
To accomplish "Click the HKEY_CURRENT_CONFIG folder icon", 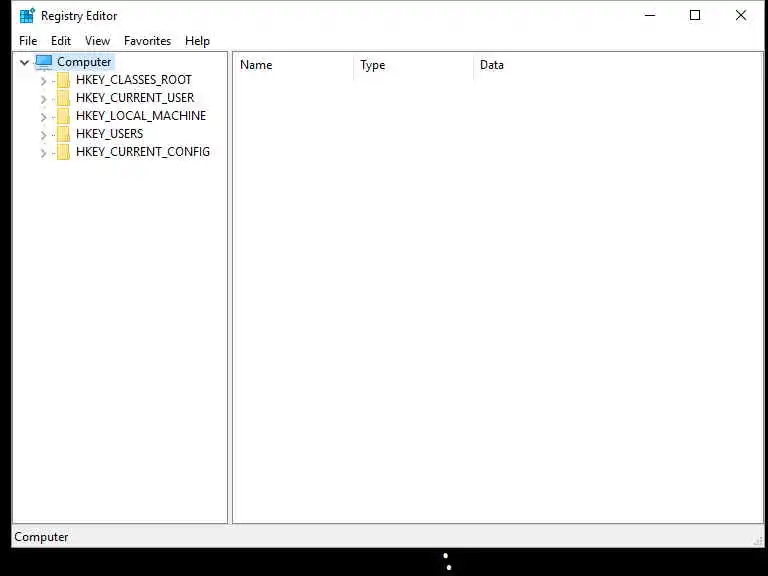I will point(63,152).
